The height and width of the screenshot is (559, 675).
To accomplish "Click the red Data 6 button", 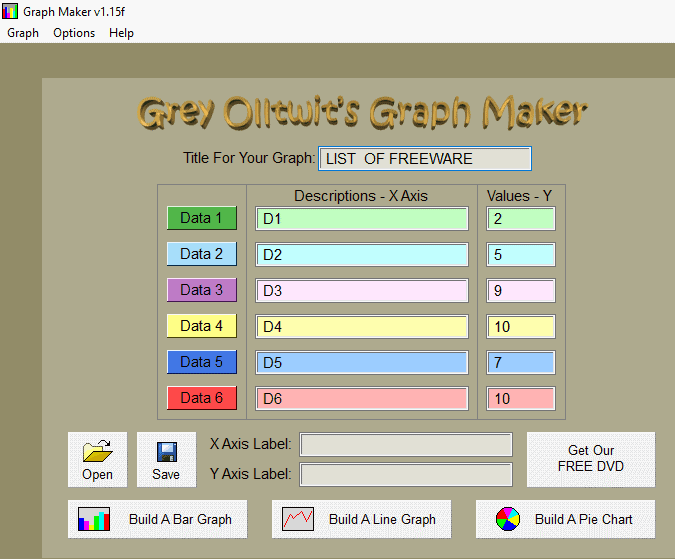I will point(202,398).
